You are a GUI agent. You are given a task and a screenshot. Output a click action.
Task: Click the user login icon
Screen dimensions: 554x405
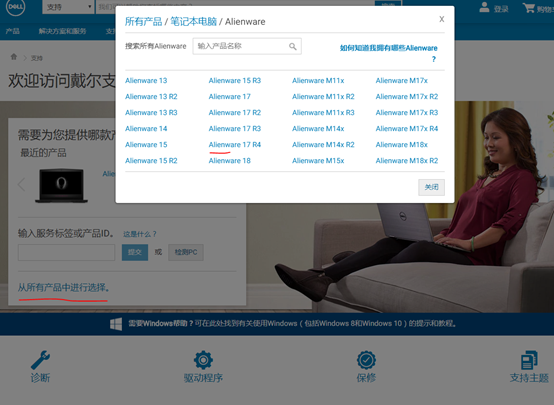[x=484, y=7]
